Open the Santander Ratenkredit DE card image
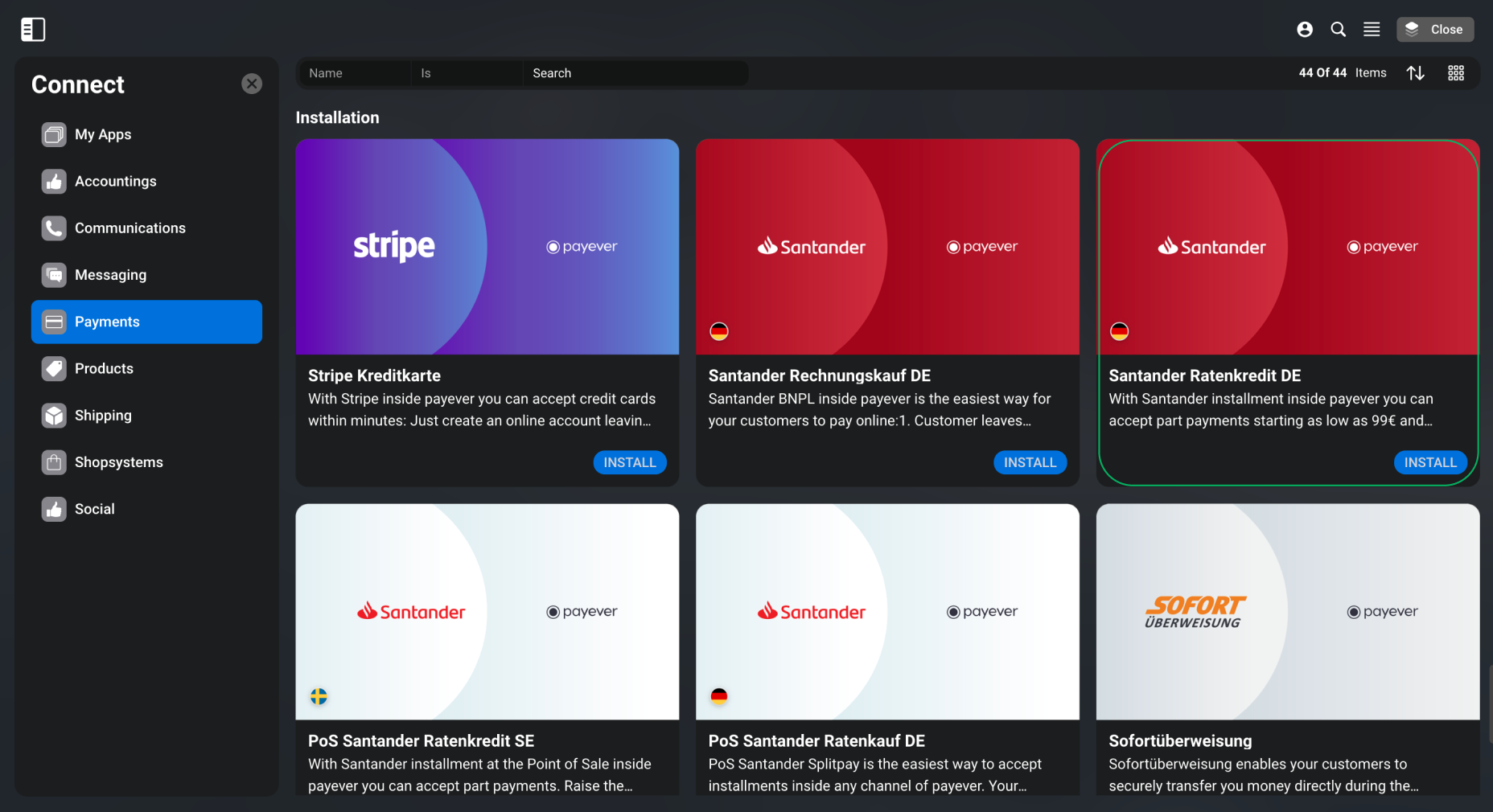 1288,247
